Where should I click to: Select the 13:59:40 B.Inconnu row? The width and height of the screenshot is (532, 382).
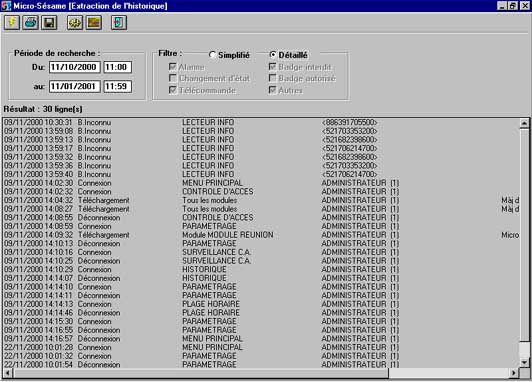click(261, 174)
